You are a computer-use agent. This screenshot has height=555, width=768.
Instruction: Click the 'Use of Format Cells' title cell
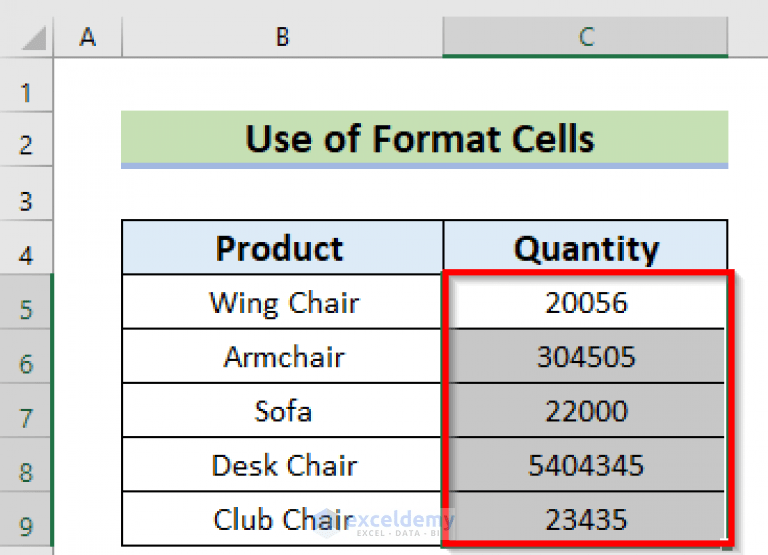click(425, 139)
